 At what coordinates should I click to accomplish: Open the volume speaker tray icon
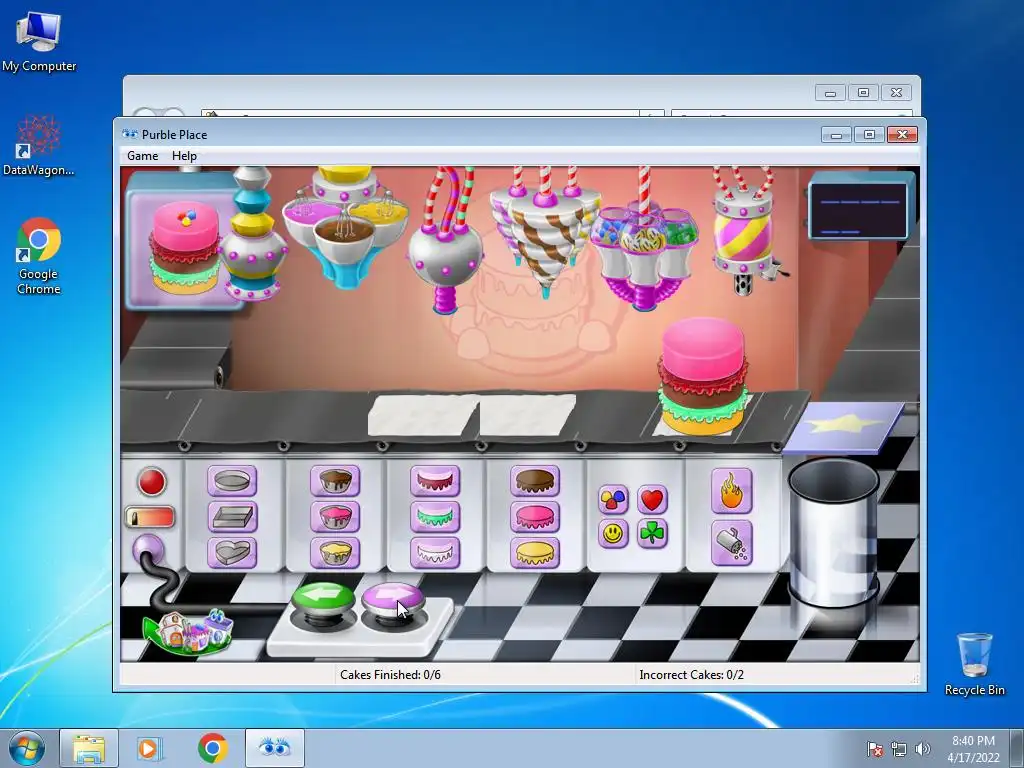(x=922, y=749)
